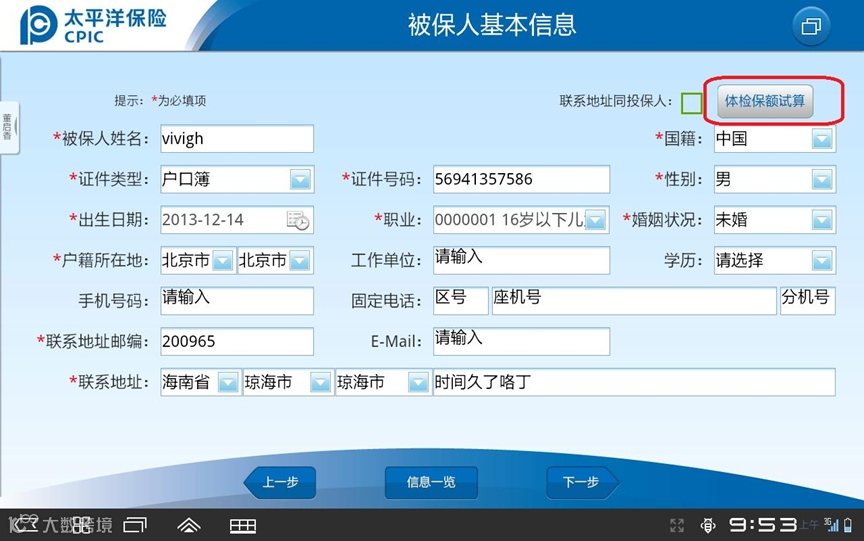Screen dimensions: 864x541
Task: Open the 证件类型 dropdown showing 户口簿
Action: click(x=237, y=179)
